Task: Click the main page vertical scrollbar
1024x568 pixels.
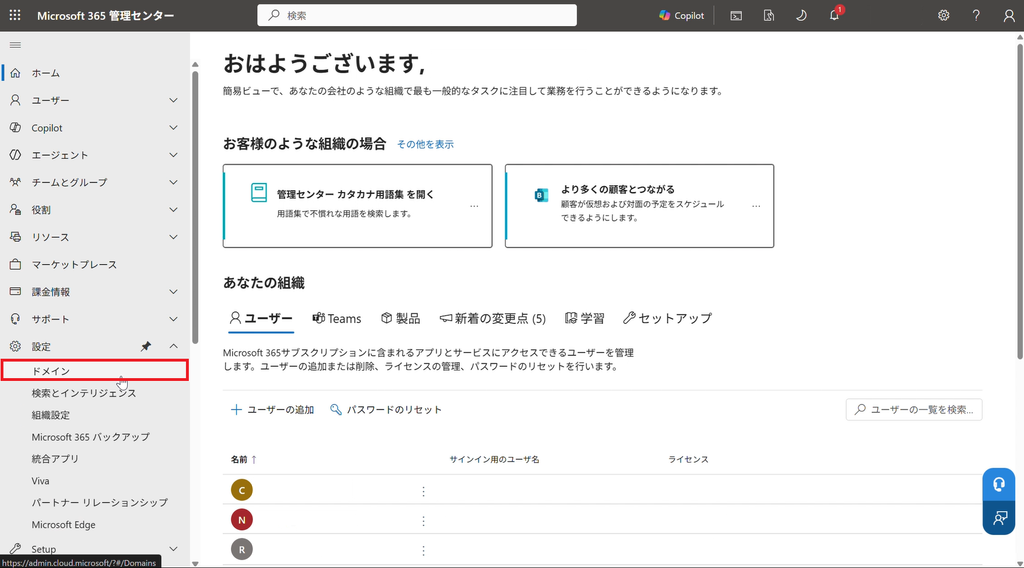Action: coord(1019,200)
